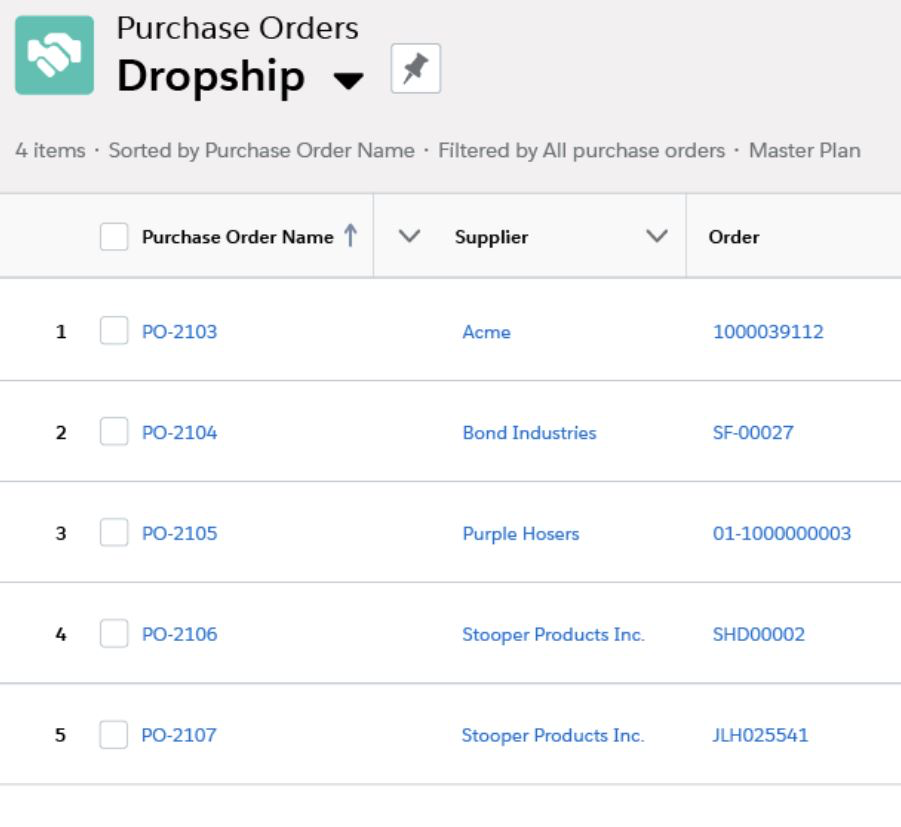Click the Purchase Orders handshake icon
The width and height of the screenshot is (901, 827).
pyautogui.click(x=55, y=55)
